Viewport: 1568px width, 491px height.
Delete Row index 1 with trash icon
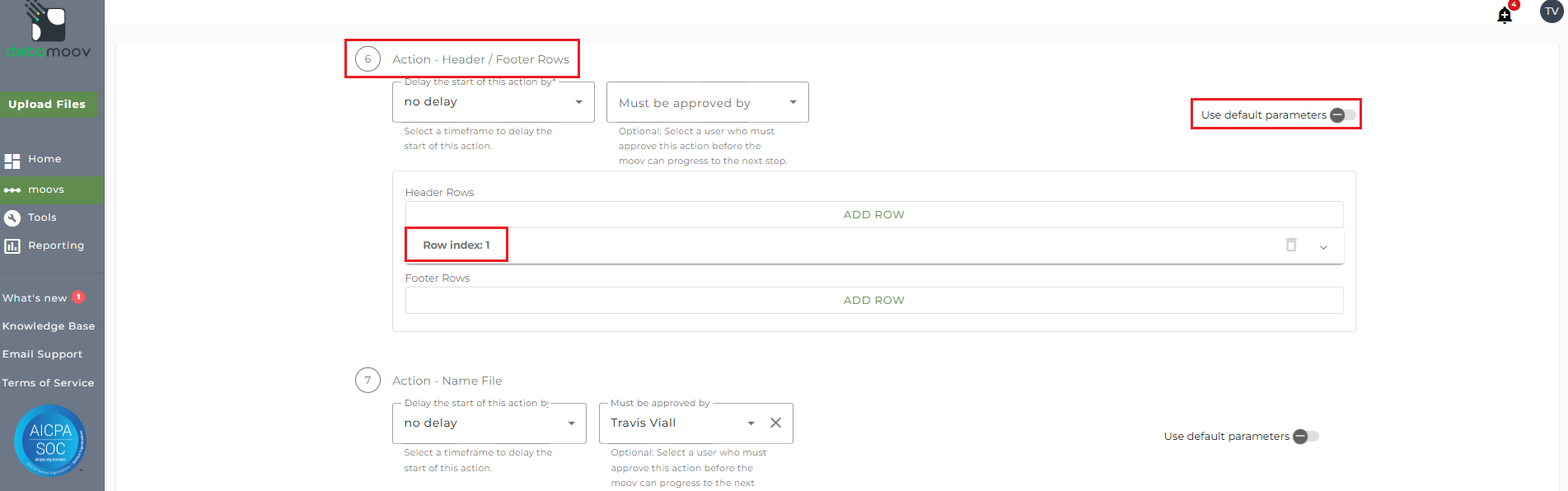coord(1291,245)
